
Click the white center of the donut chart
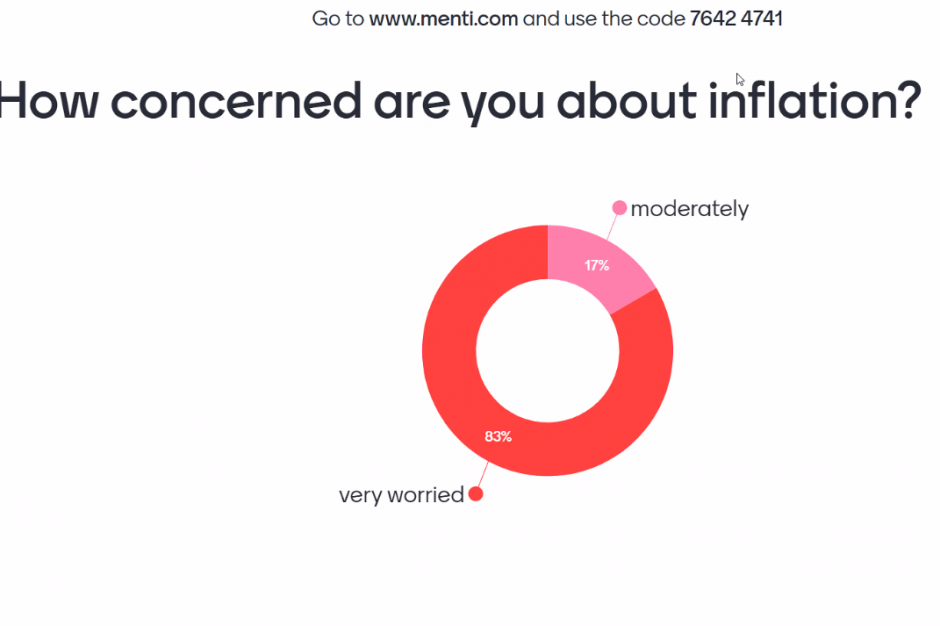547,351
